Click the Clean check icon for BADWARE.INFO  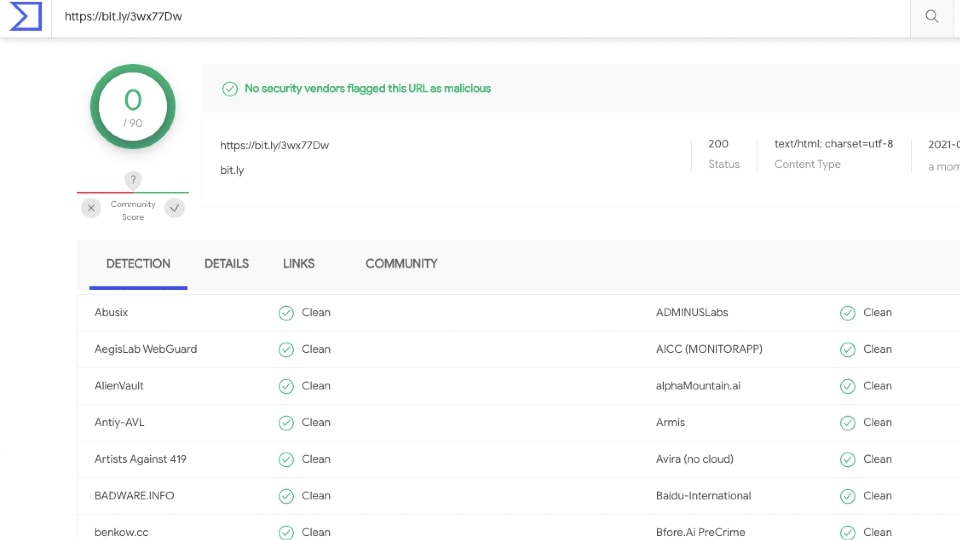click(286, 497)
